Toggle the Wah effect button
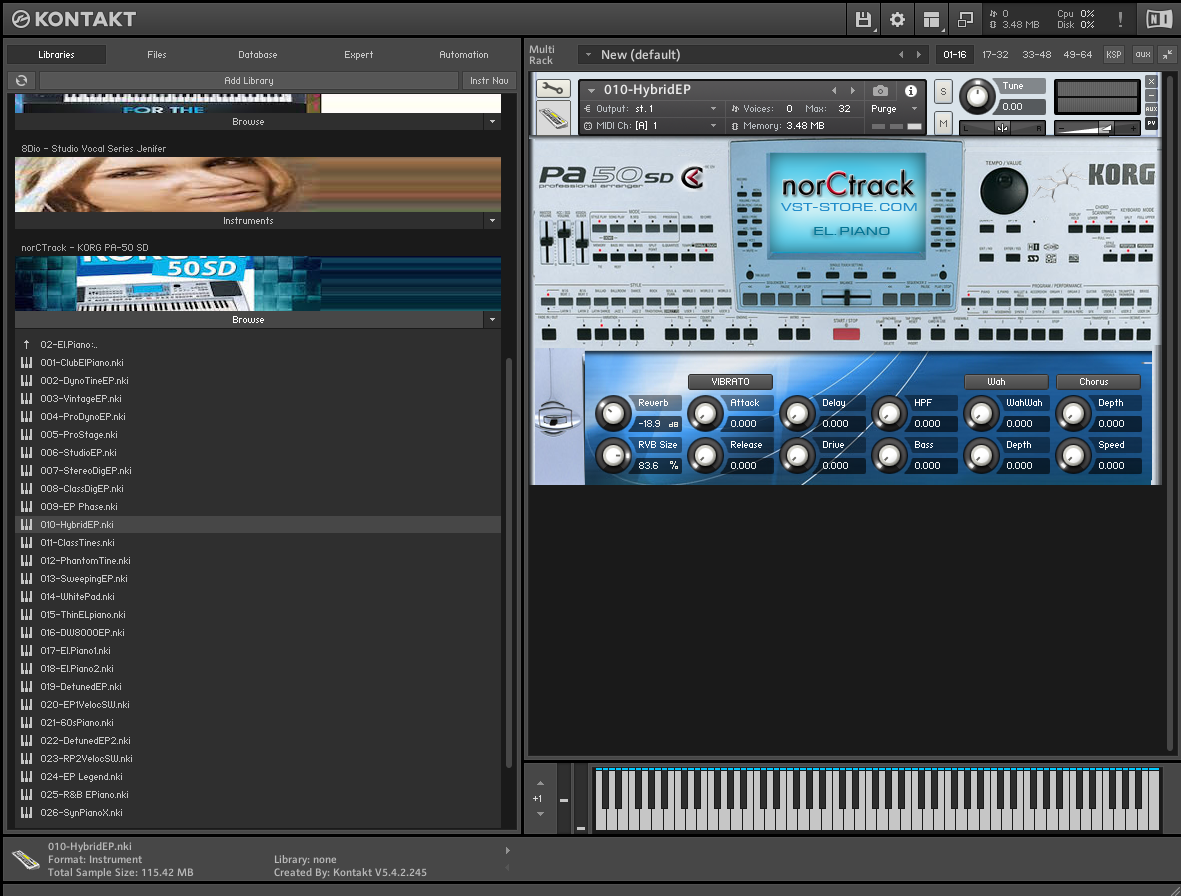1181x896 pixels. [1006, 382]
